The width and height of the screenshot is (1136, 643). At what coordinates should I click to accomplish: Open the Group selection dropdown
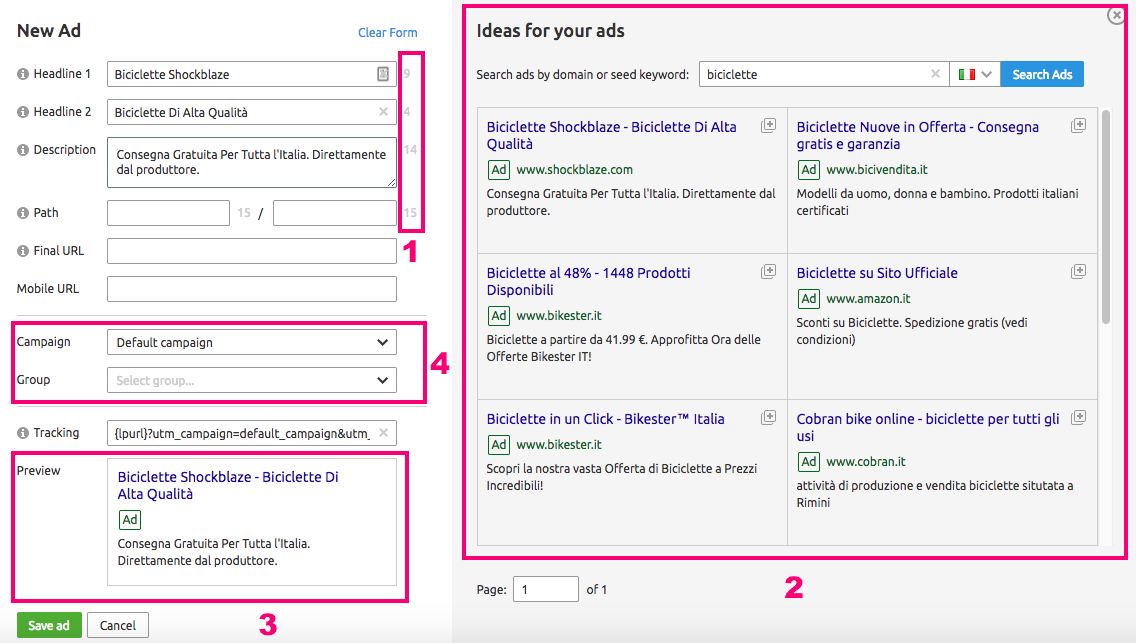pos(250,380)
